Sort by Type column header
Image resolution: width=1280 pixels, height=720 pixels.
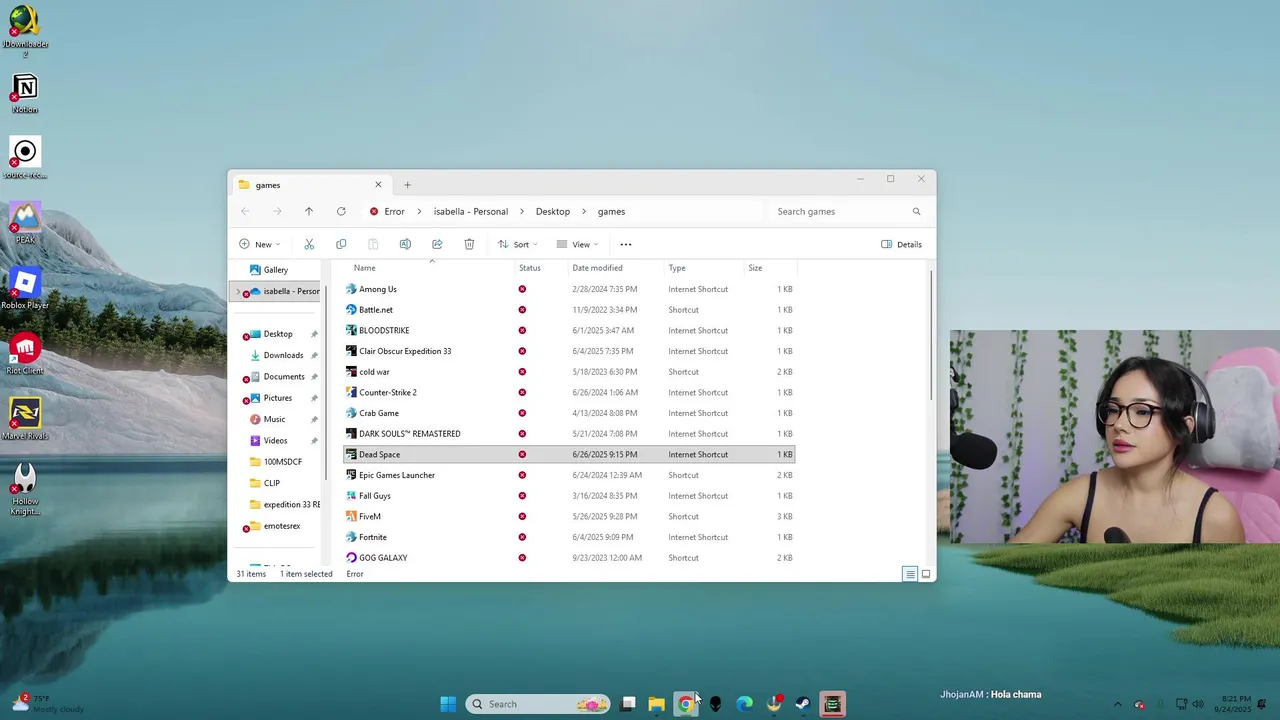[677, 268]
